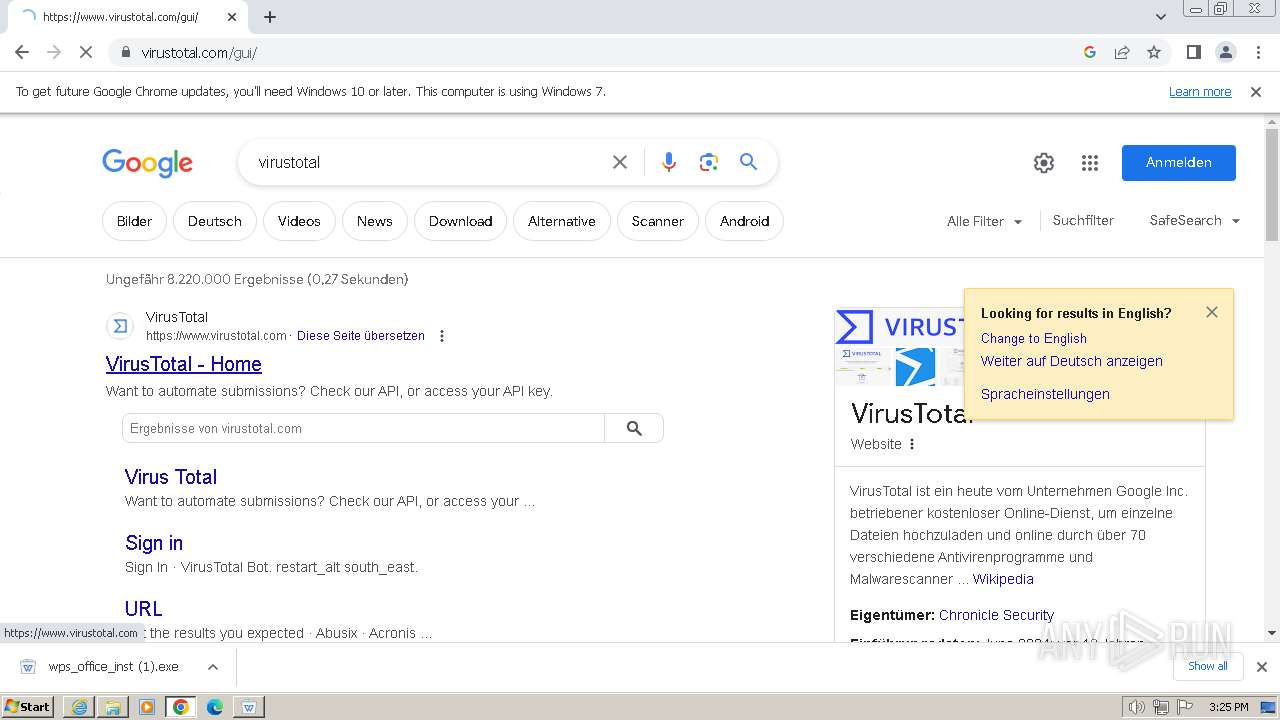The height and width of the screenshot is (720, 1280).
Task: Open the Sign in sitelink
Action: pos(154,543)
